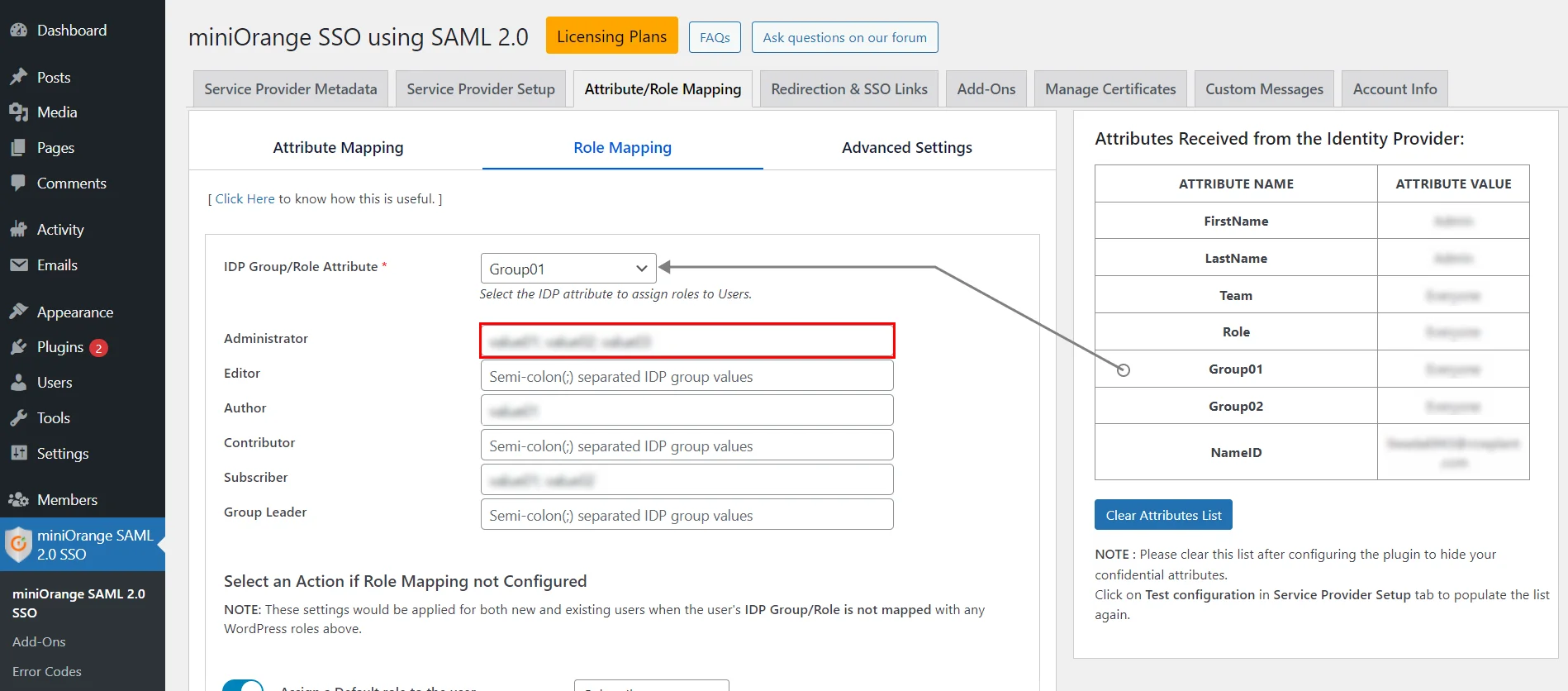This screenshot has height=691, width=1568.
Task: Click the Settings sliders icon
Action: pos(18,453)
